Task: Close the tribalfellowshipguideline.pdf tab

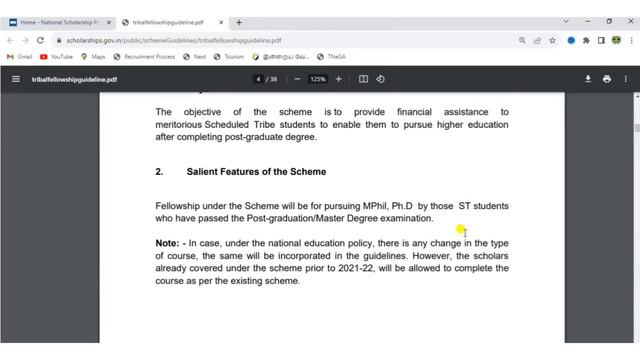Action: 221,22
